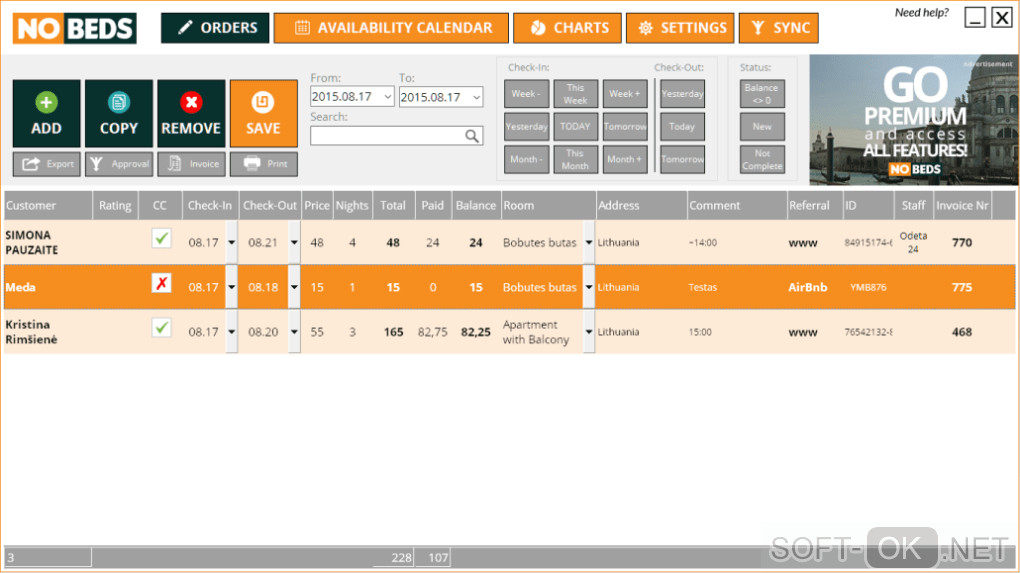Click the Month + button

pyautogui.click(x=624, y=159)
